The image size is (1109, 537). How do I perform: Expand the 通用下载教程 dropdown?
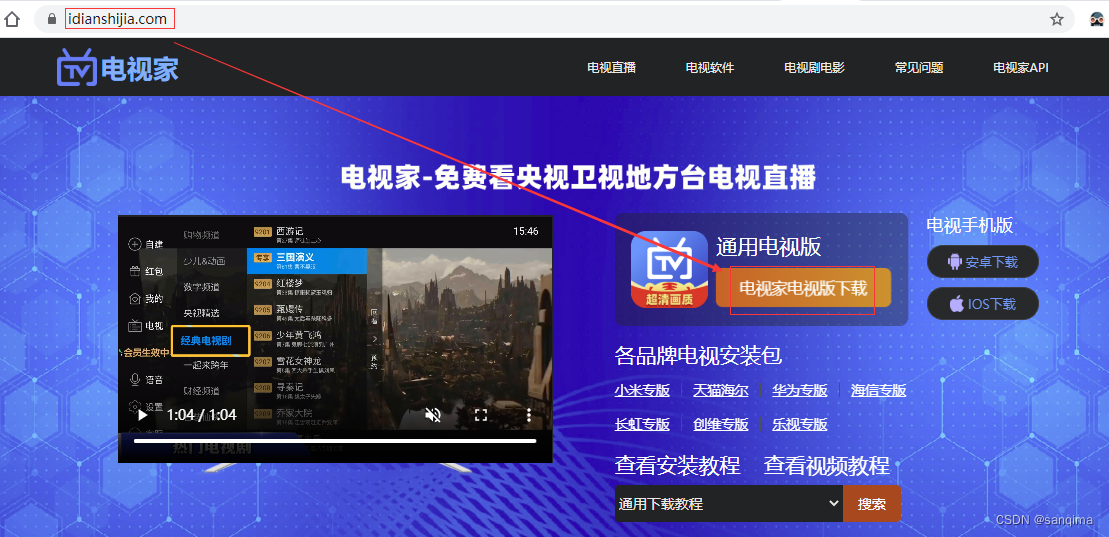pos(729,504)
